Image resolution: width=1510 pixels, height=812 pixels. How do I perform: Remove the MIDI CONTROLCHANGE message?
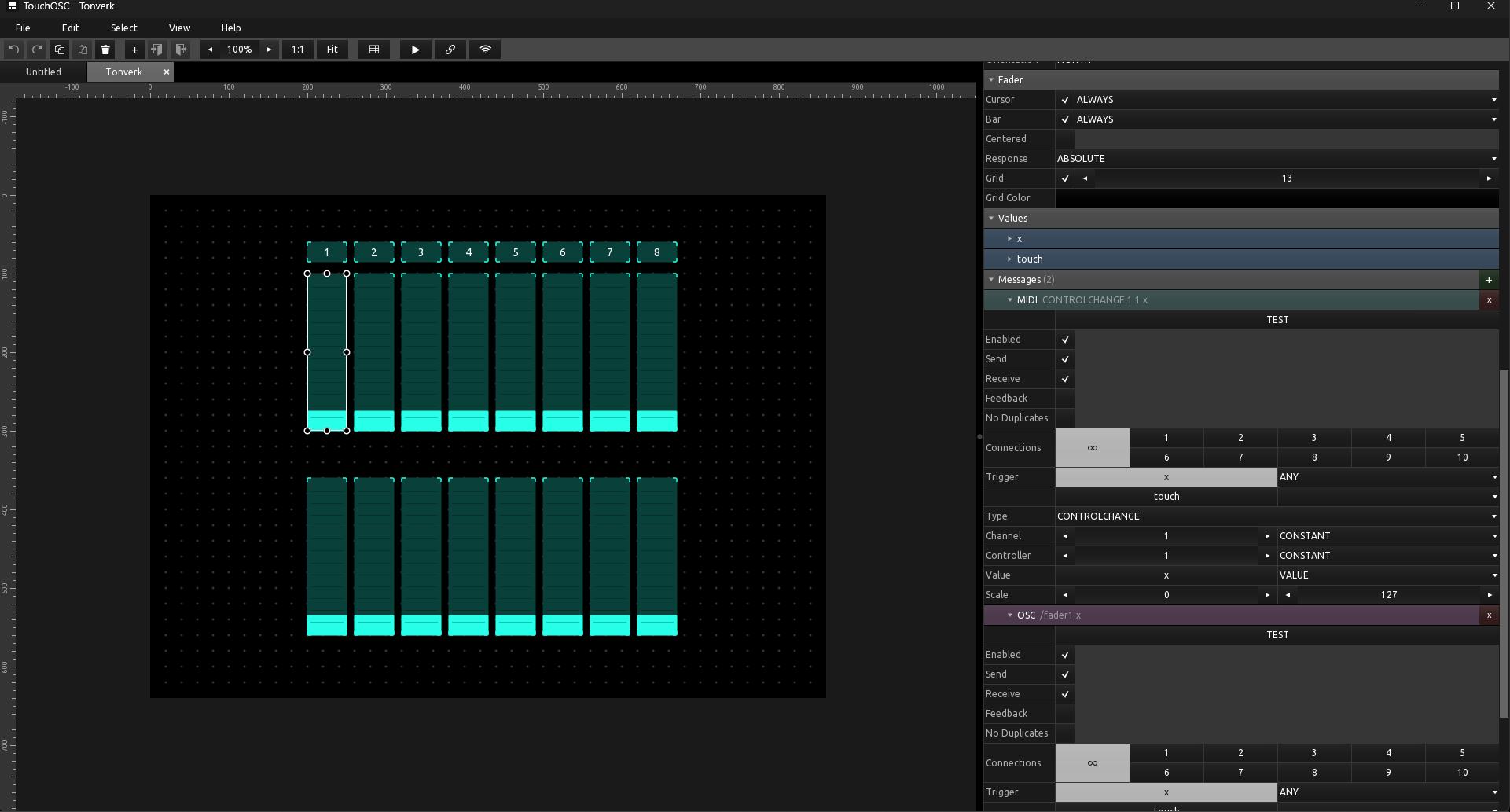point(1489,300)
